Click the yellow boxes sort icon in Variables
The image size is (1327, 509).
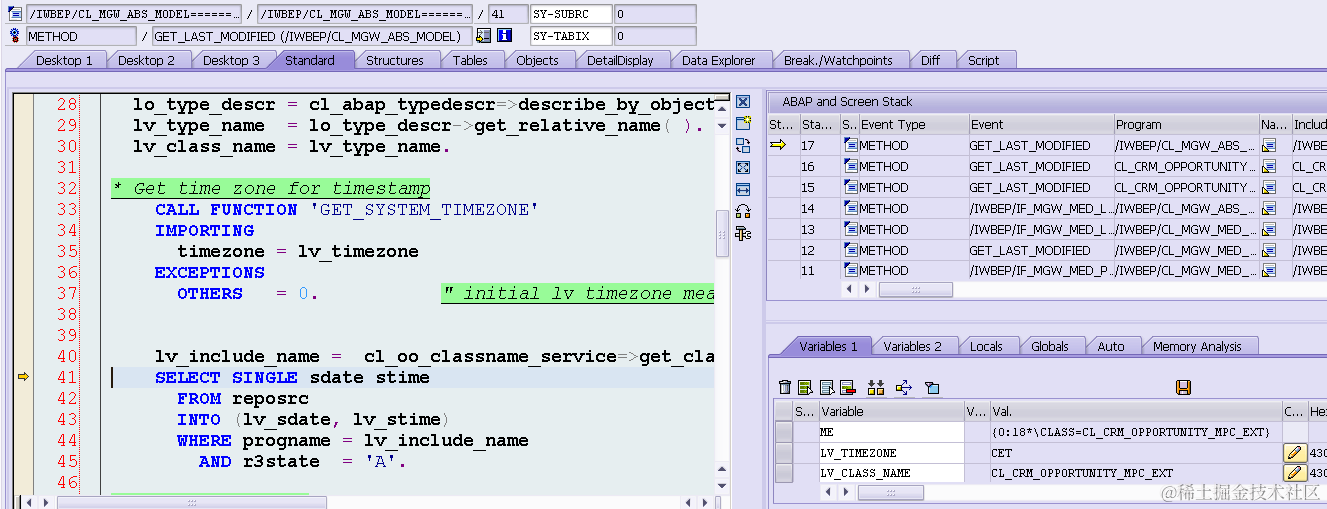tap(876, 387)
